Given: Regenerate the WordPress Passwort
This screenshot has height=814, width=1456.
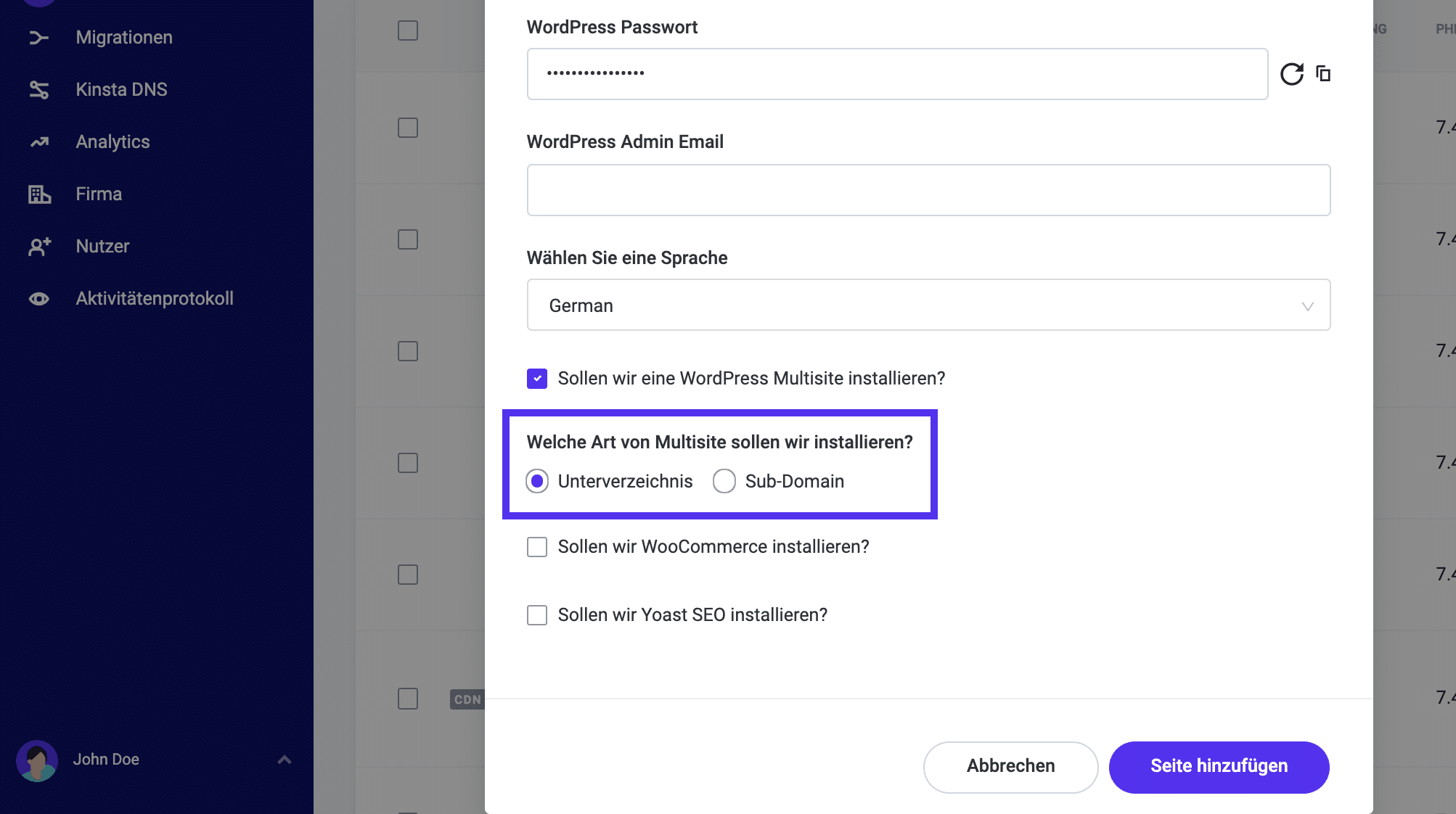Looking at the screenshot, I should pos(1291,73).
